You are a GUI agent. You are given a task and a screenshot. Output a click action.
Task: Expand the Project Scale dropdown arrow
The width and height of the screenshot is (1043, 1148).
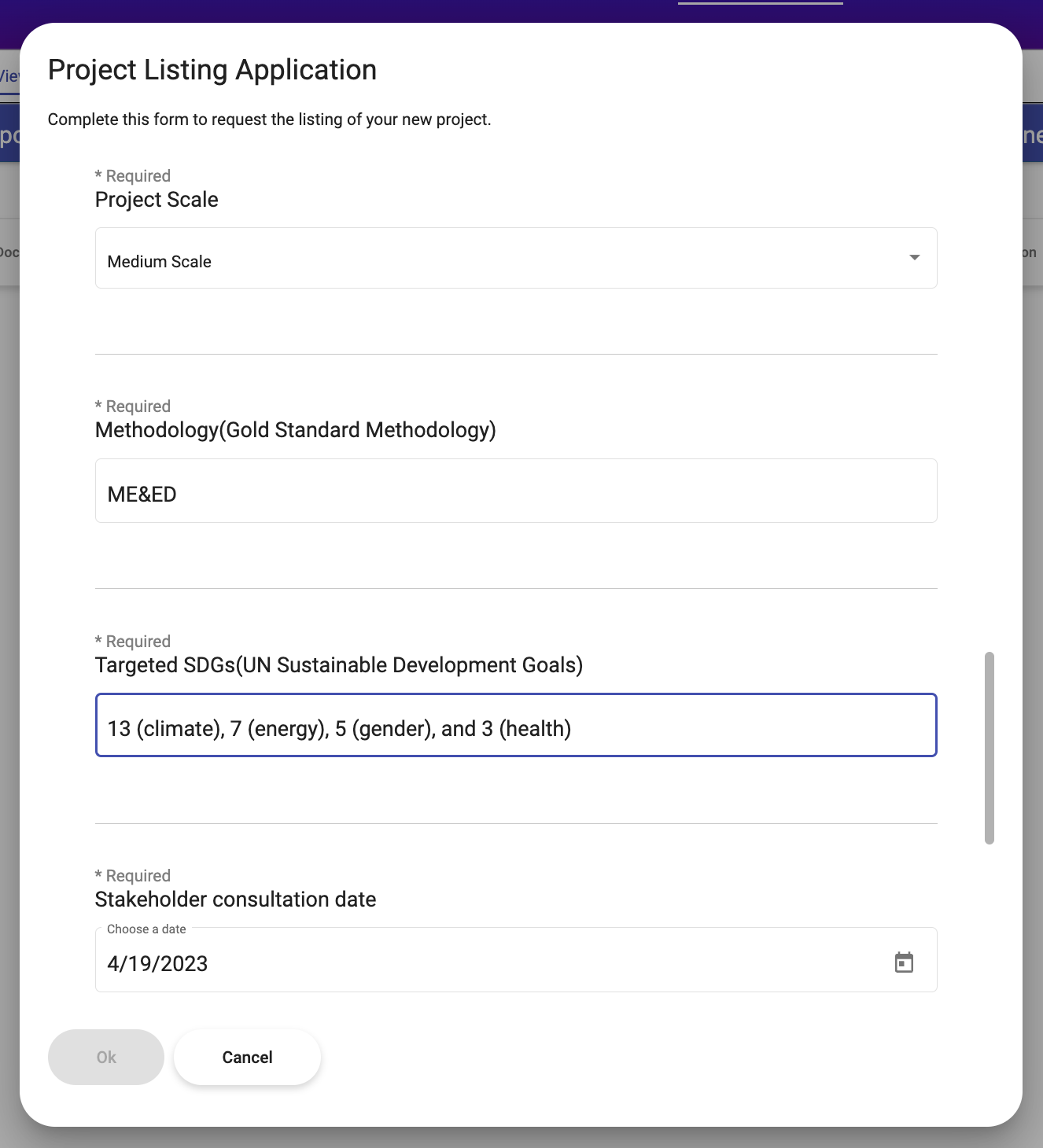914,258
